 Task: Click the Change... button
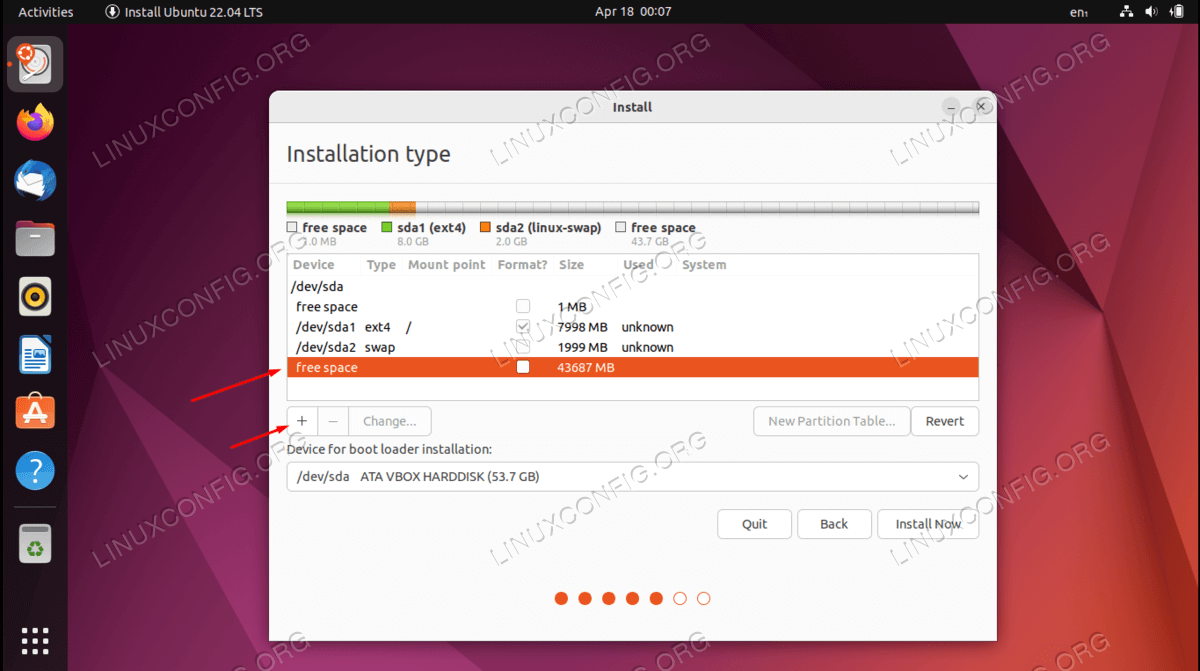pos(390,421)
